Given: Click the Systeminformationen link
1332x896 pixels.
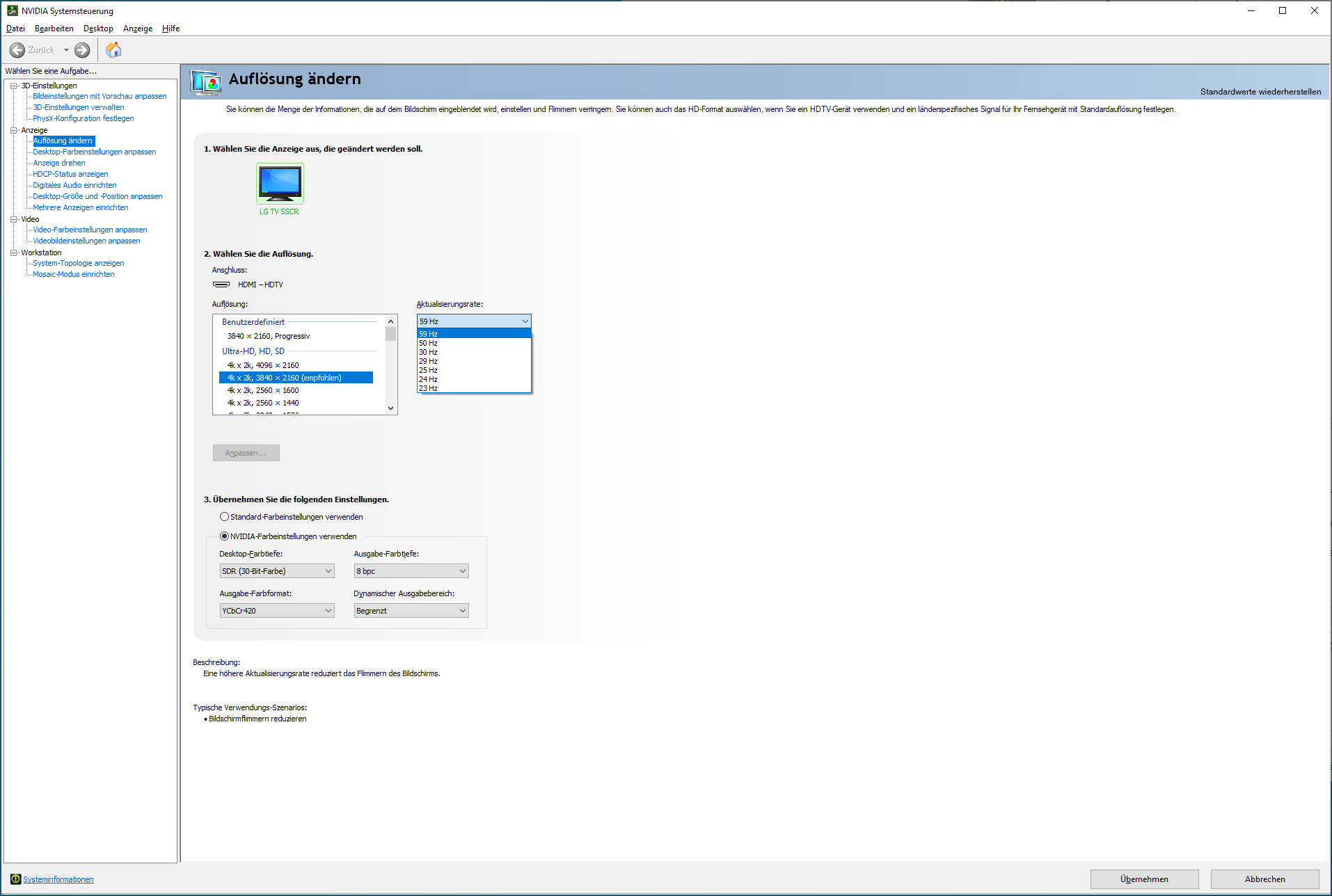Looking at the screenshot, I should (x=58, y=879).
